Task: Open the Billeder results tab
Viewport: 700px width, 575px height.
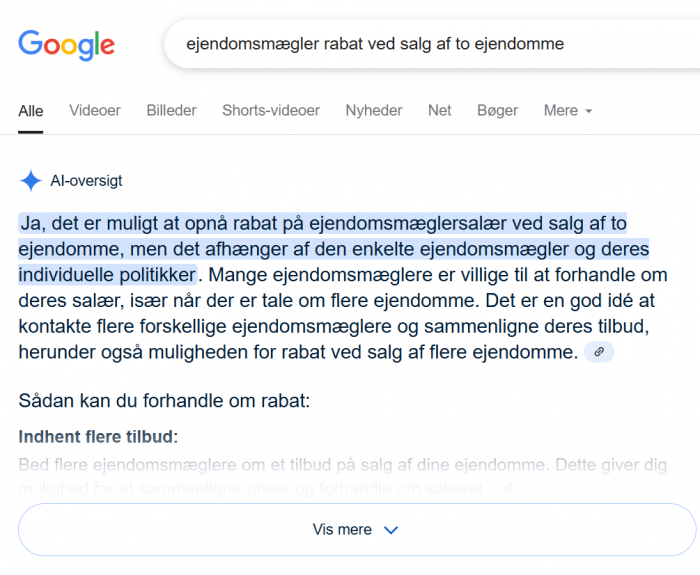Action: tap(171, 111)
